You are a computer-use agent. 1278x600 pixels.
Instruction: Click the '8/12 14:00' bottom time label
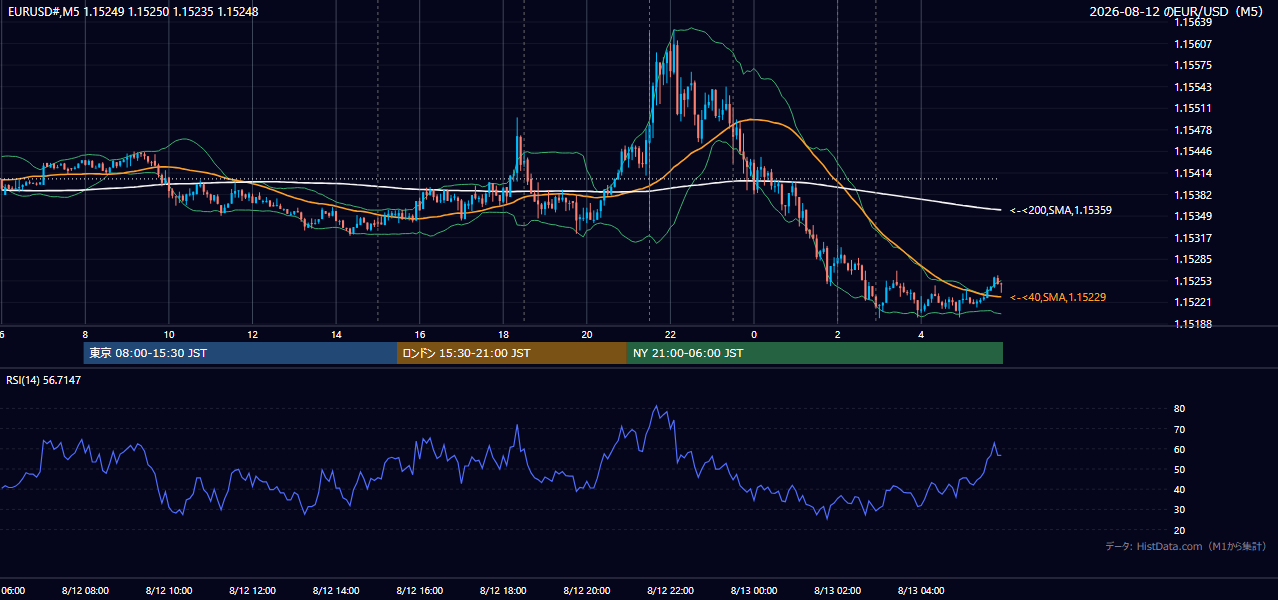tap(336, 591)
